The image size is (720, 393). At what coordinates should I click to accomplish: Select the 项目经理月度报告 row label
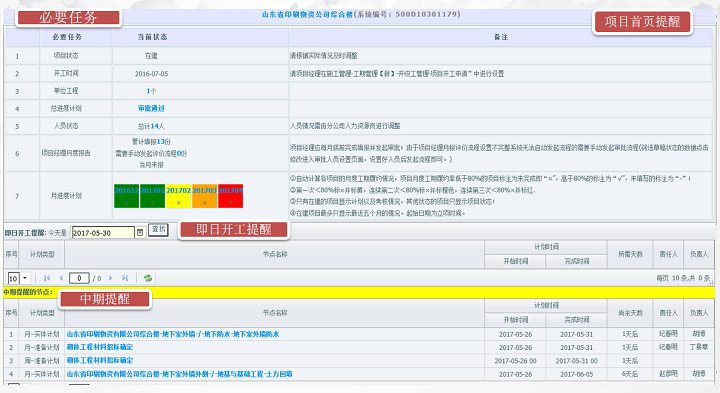(x=66, y=153)
